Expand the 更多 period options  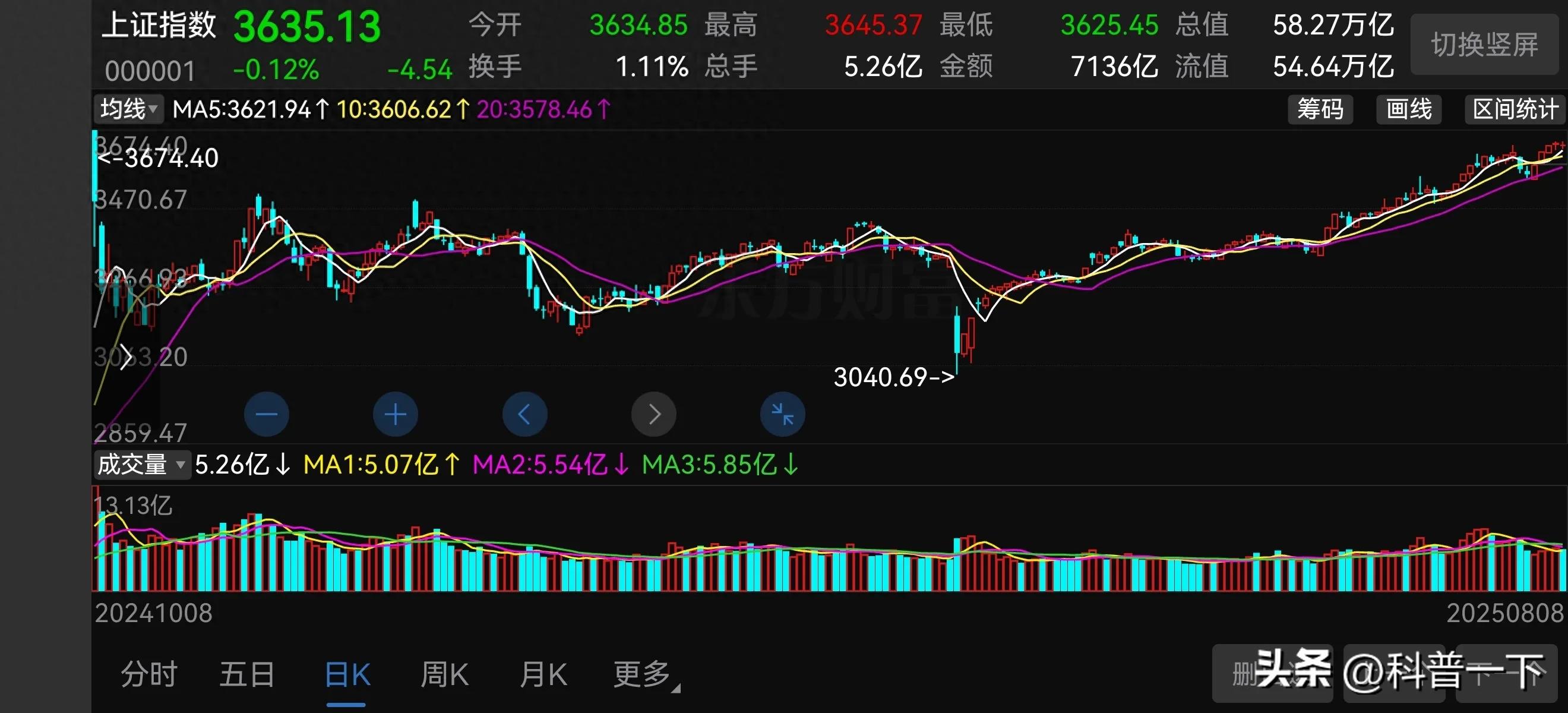pyautogui.click(x=646, y=674)
